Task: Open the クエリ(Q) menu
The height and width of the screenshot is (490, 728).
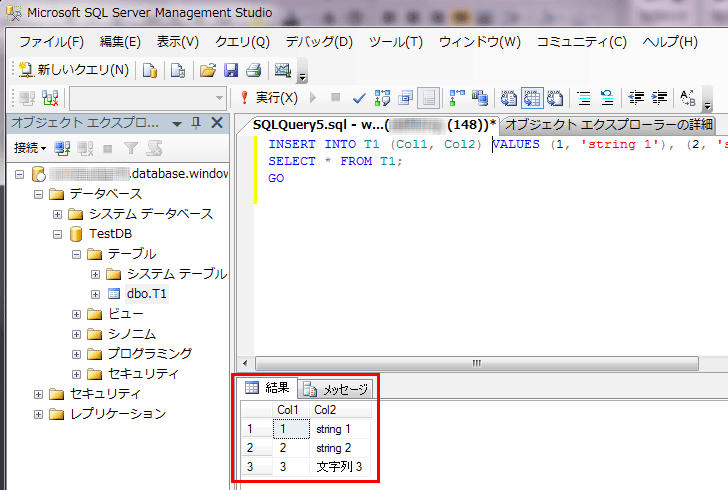Action: pyautogui.click(x=242, y=42)
